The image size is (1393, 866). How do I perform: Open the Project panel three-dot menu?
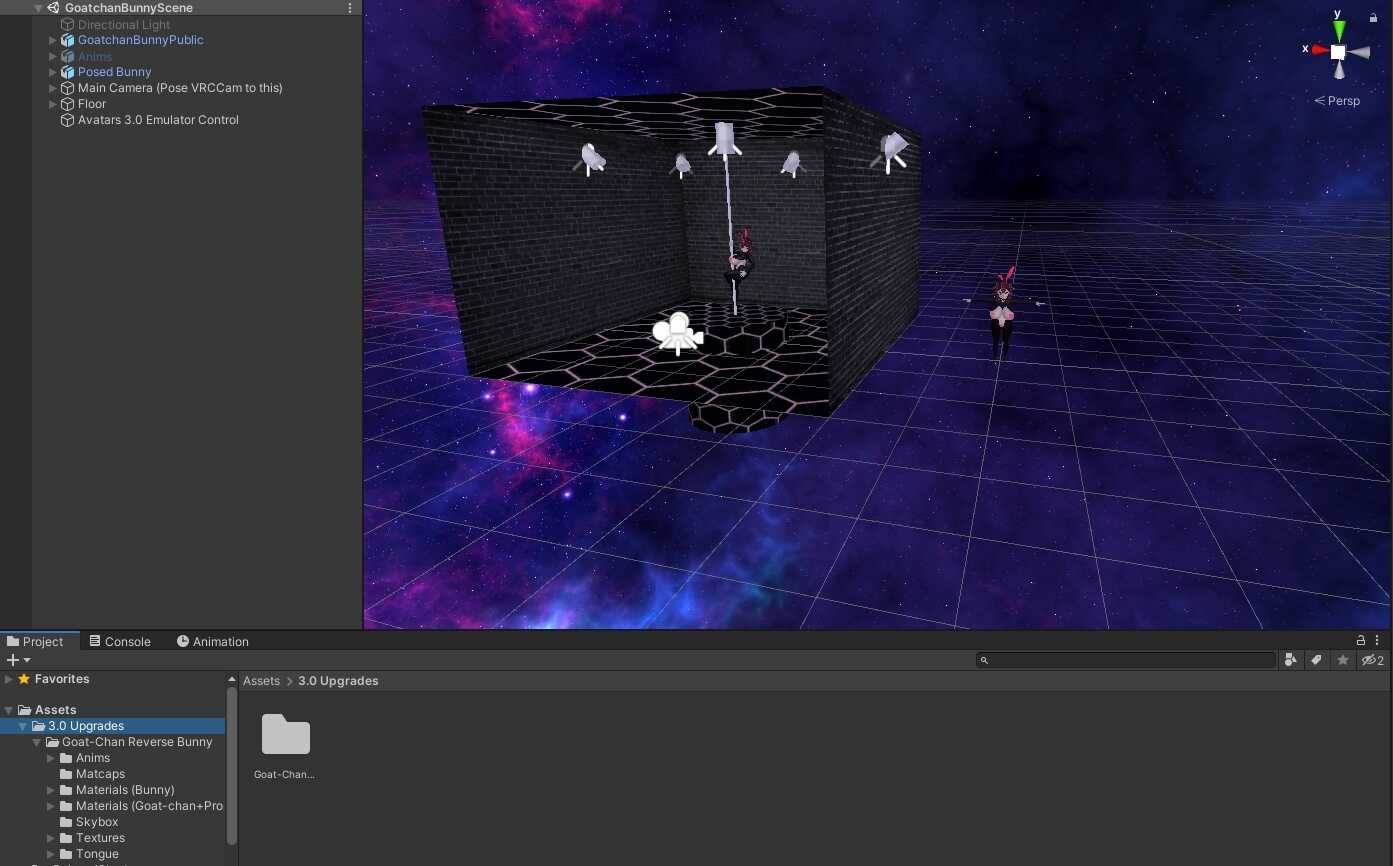[x=1377, y=641]
